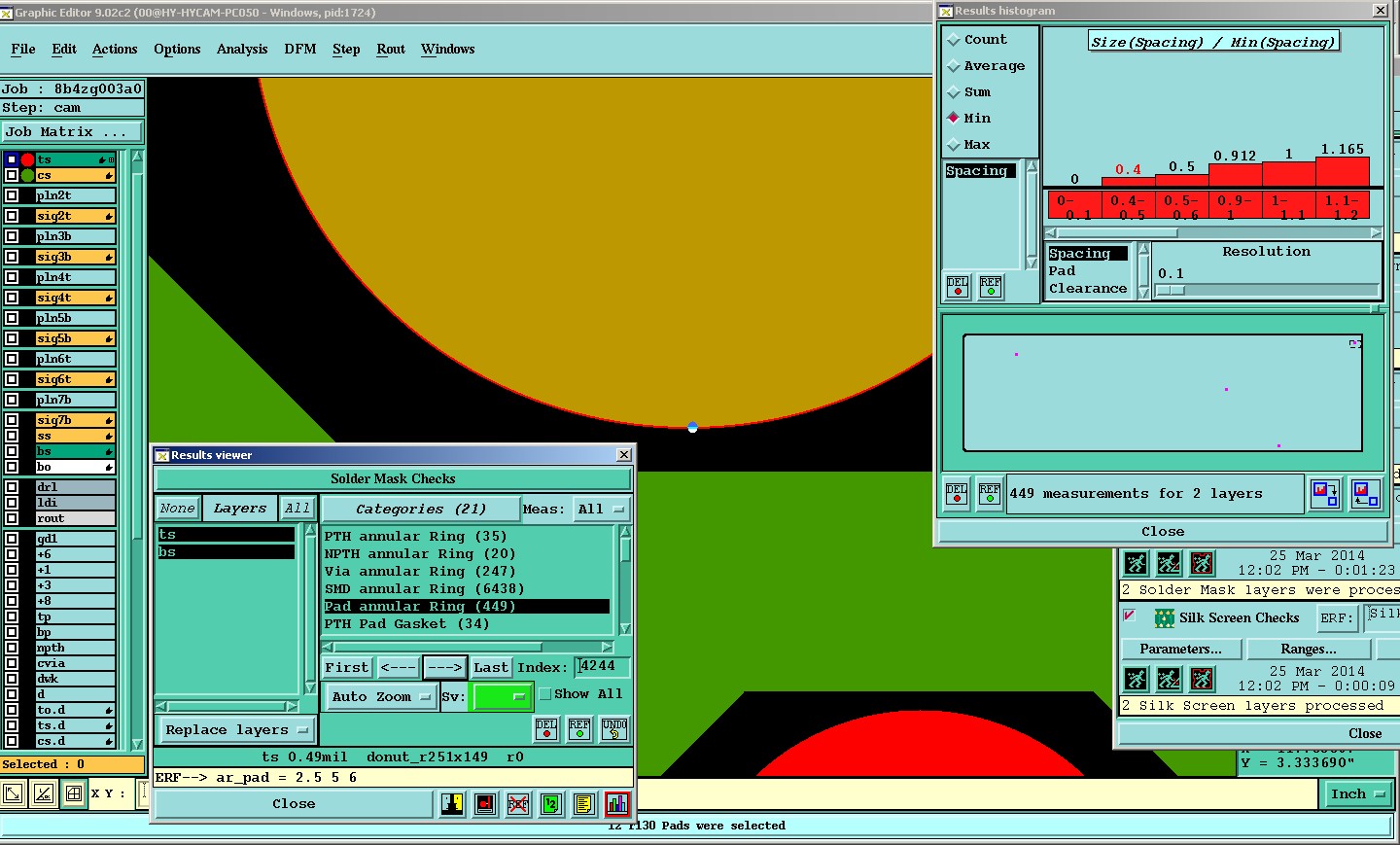Click the green numbered page icon in Results viewer
Image resolution: width=1400 pixels, height=845 pixels.
pyautogui.click(x=551, y=804)
